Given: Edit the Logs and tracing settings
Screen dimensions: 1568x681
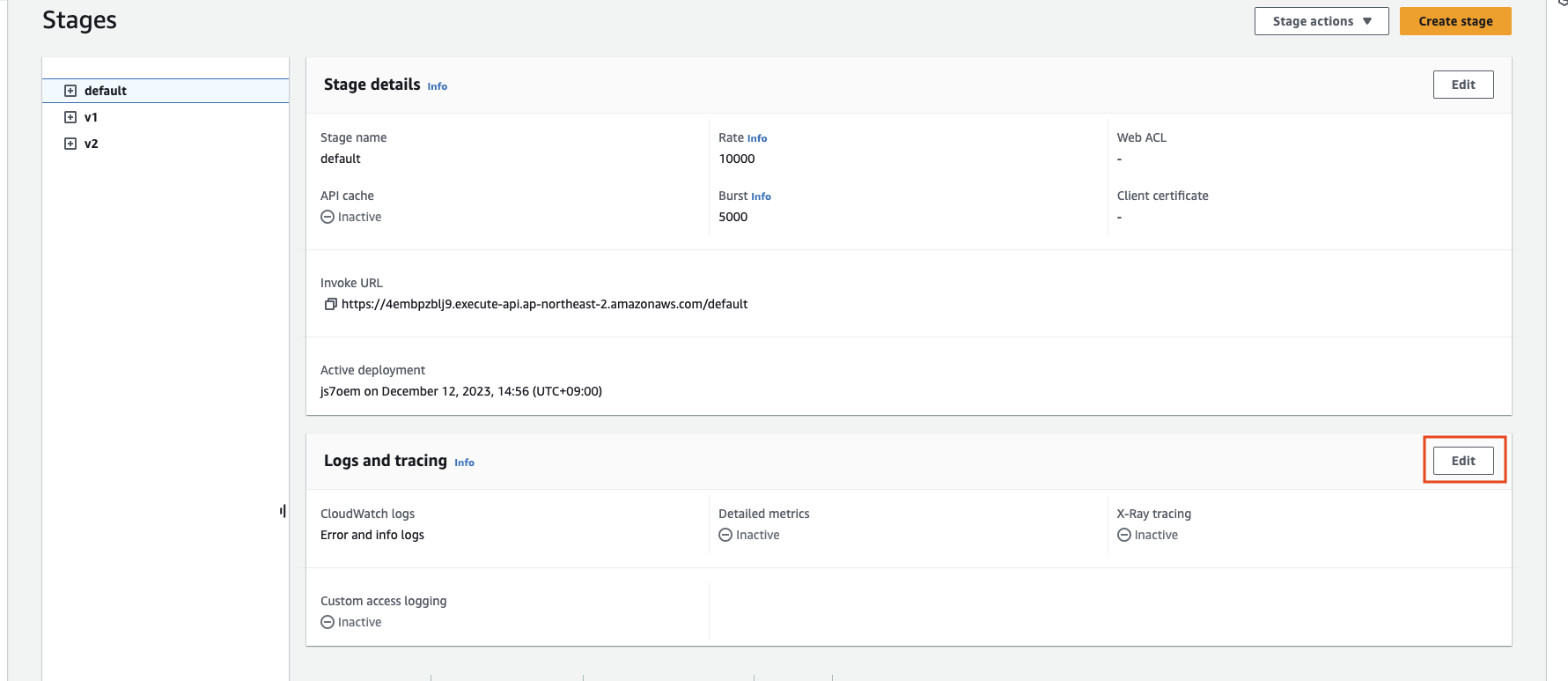Looking at the screenshot, I should coord(1462,461).
